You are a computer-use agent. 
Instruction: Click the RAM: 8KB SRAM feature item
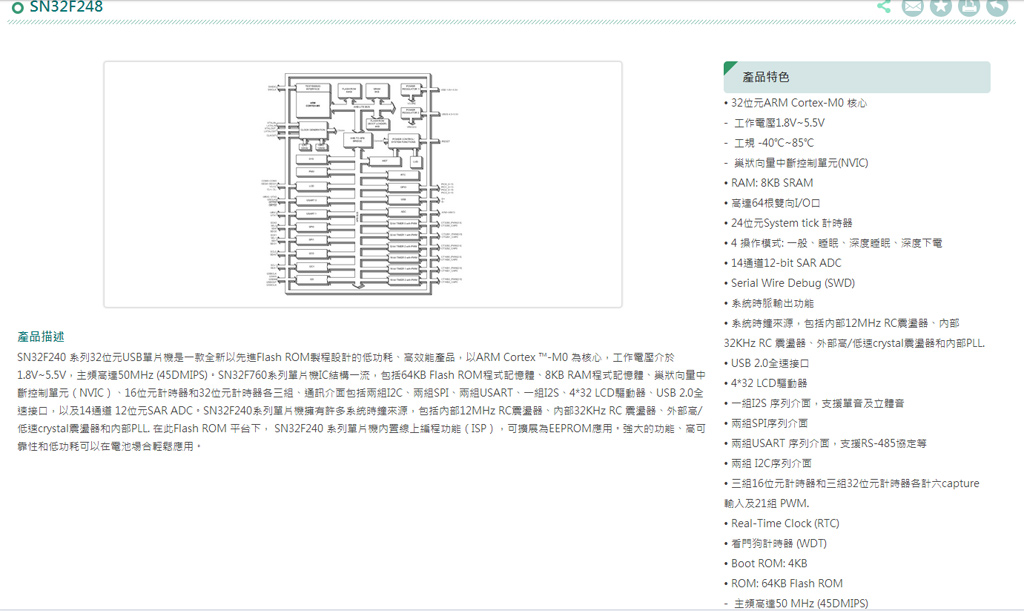771,183
